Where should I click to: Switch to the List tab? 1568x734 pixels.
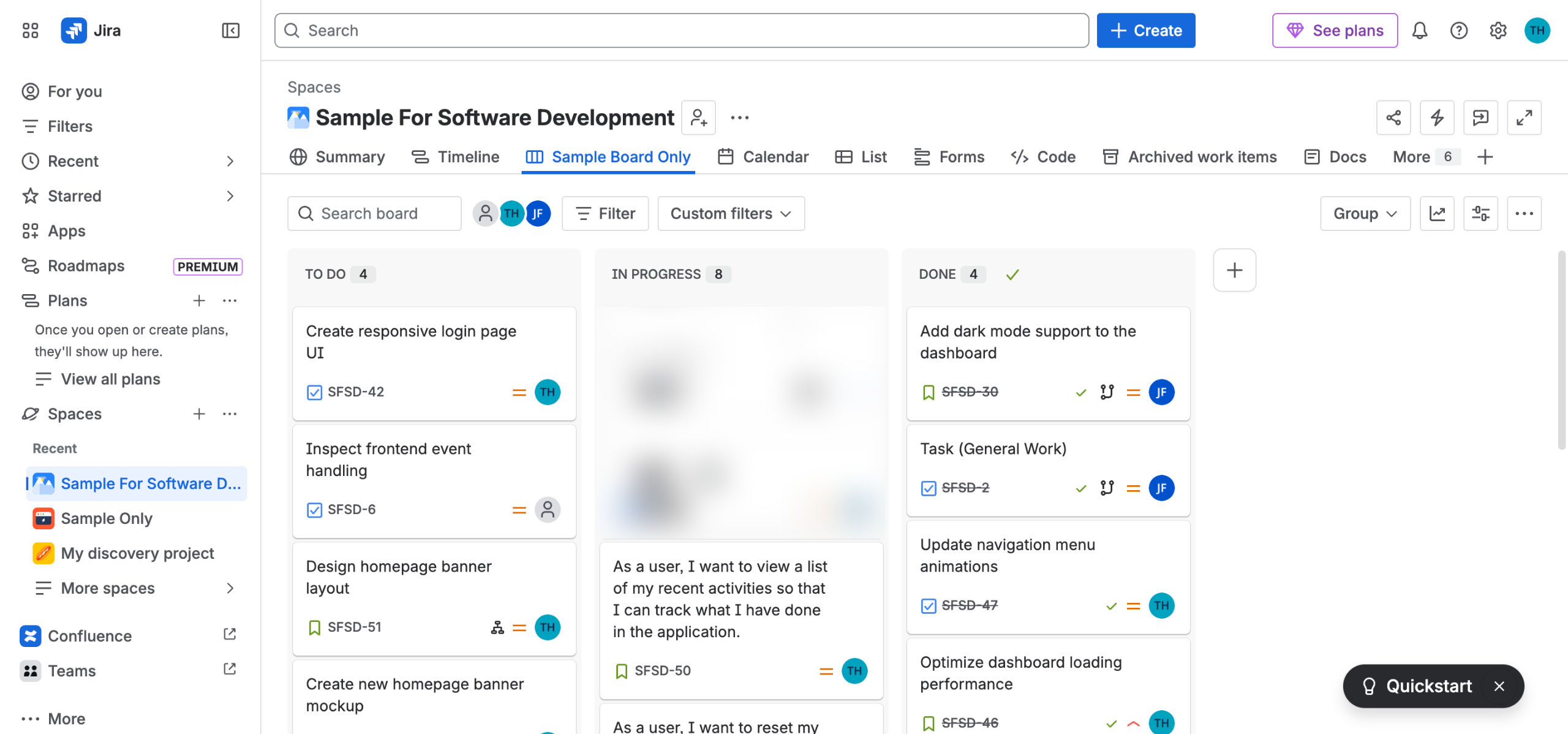coord(861,157)
